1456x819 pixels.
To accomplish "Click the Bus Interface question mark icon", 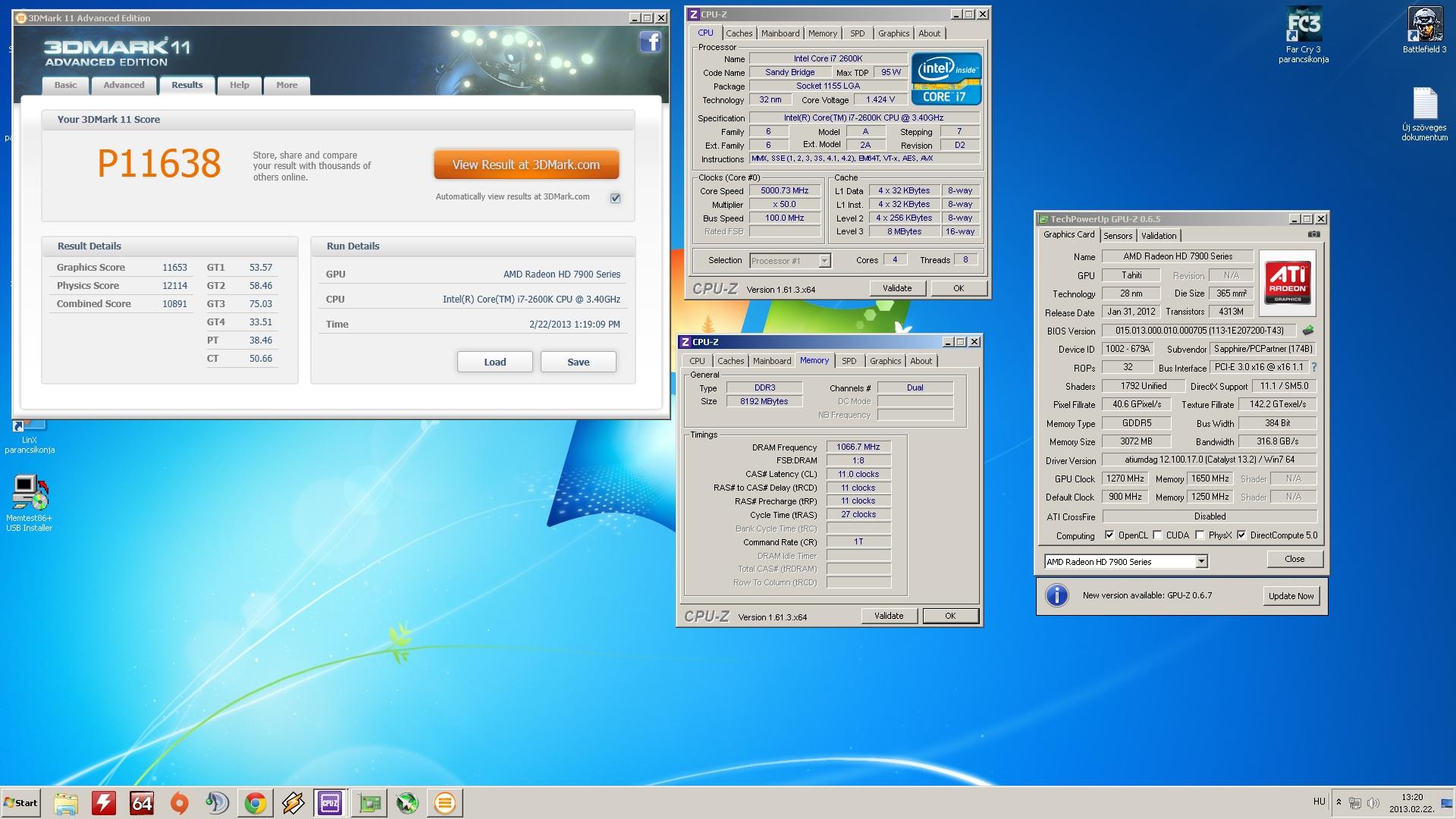I will point(1314,367).
